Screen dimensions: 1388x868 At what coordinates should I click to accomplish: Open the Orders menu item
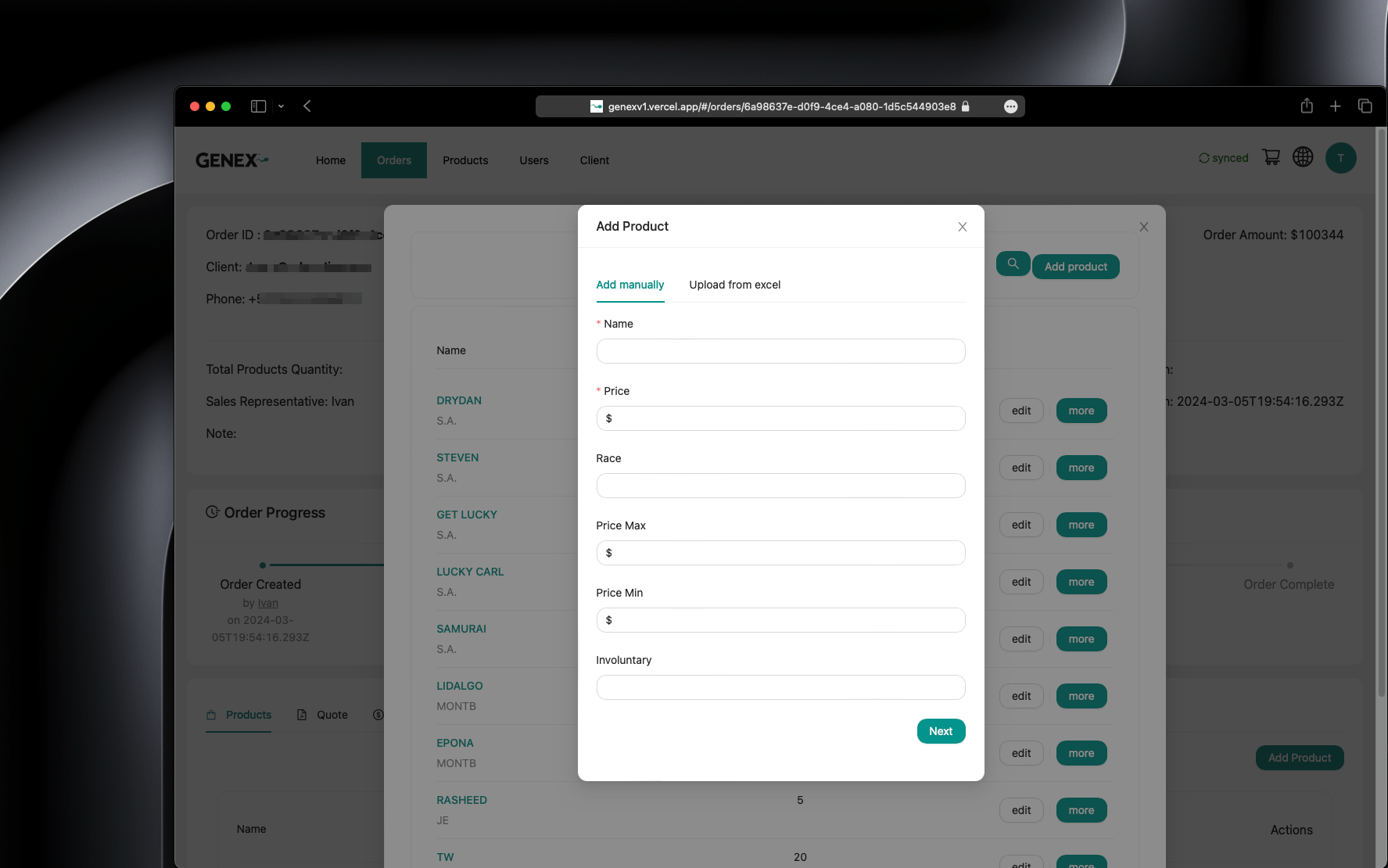tap(394, 160)
